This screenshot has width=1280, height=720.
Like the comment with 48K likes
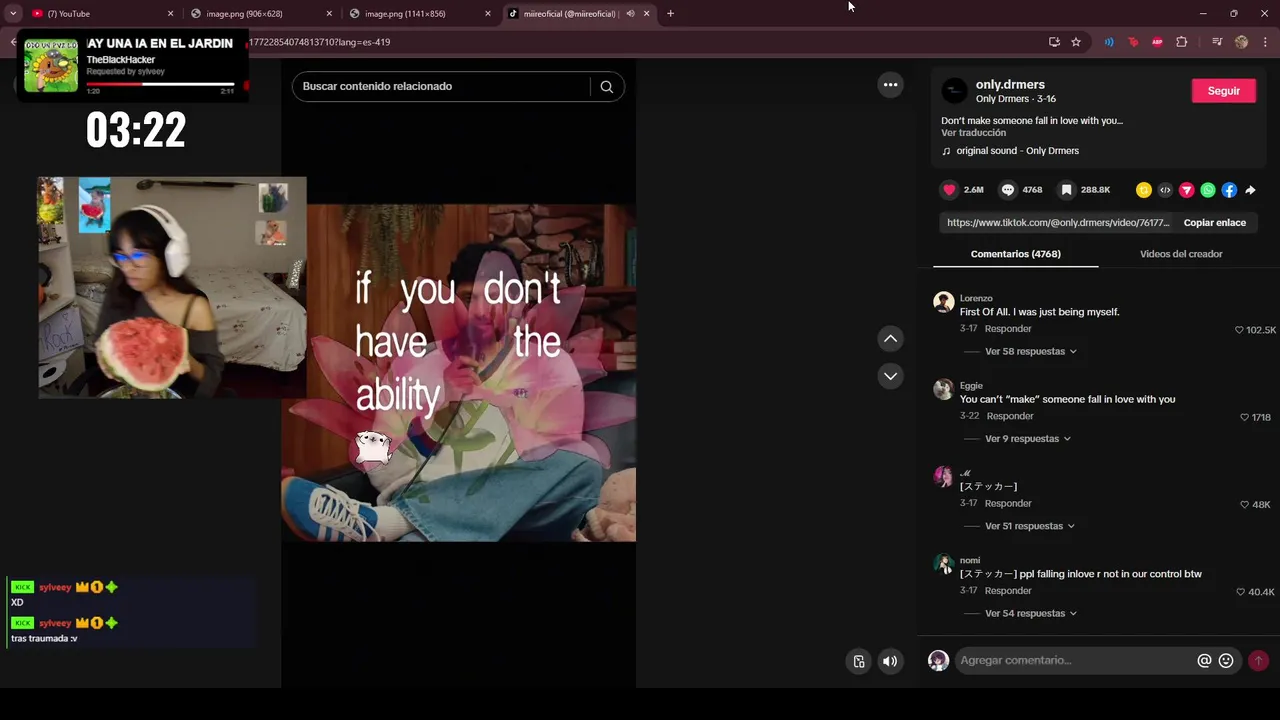pos(1244,505)
